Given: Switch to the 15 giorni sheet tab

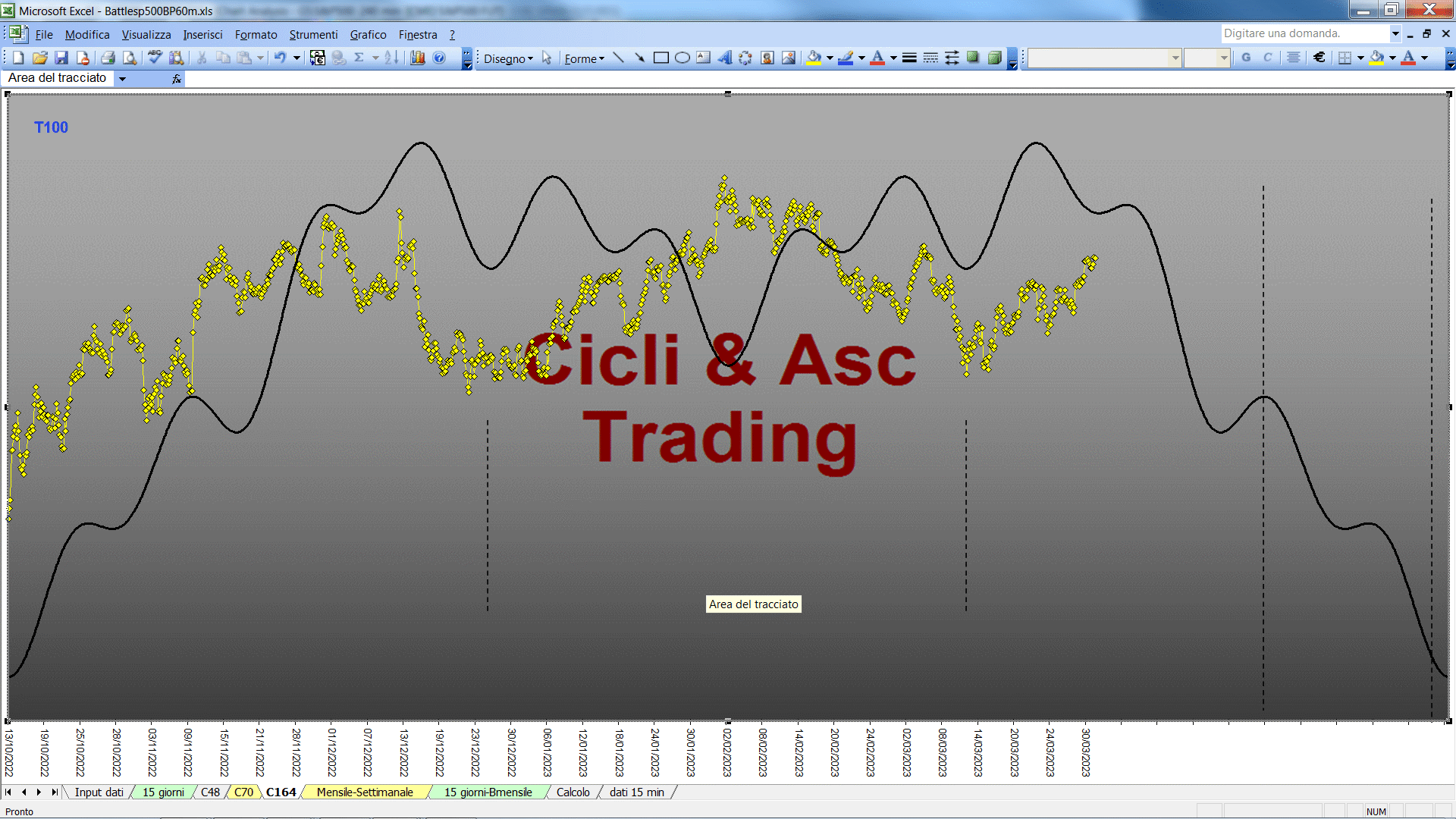Looking at the screenshot, I should pos(163,792).
